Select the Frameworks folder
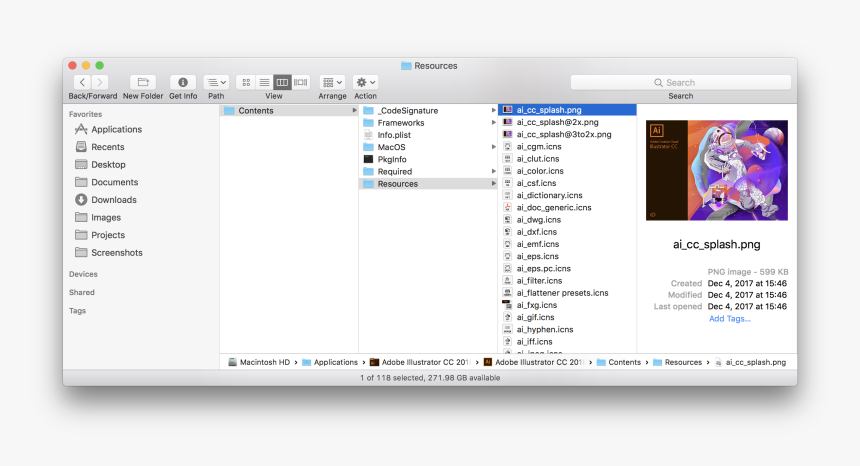Image resolution: width=860 pixels, height=466 pixels. click(428, 123)
